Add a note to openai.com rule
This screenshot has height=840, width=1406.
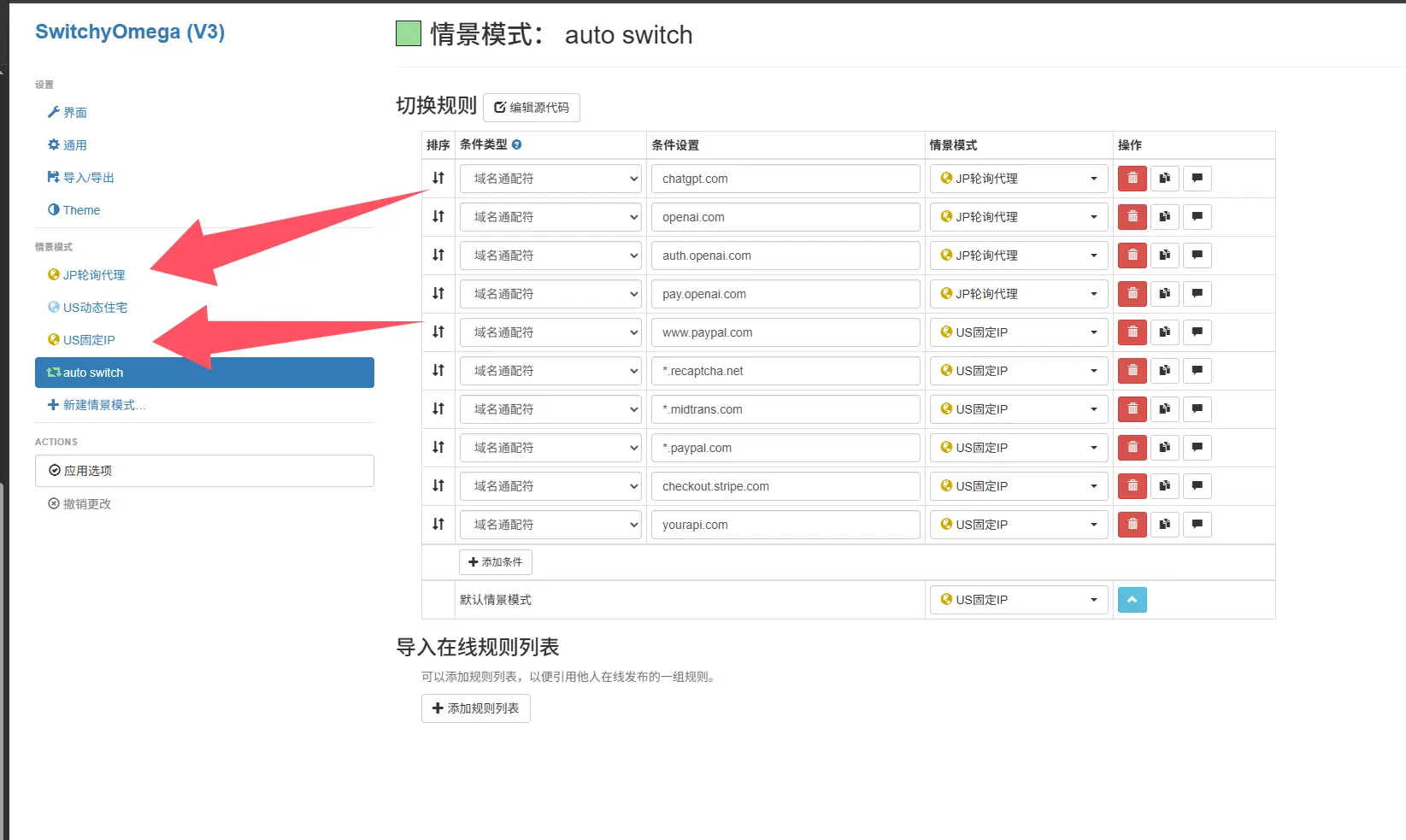click(1197, 217)
